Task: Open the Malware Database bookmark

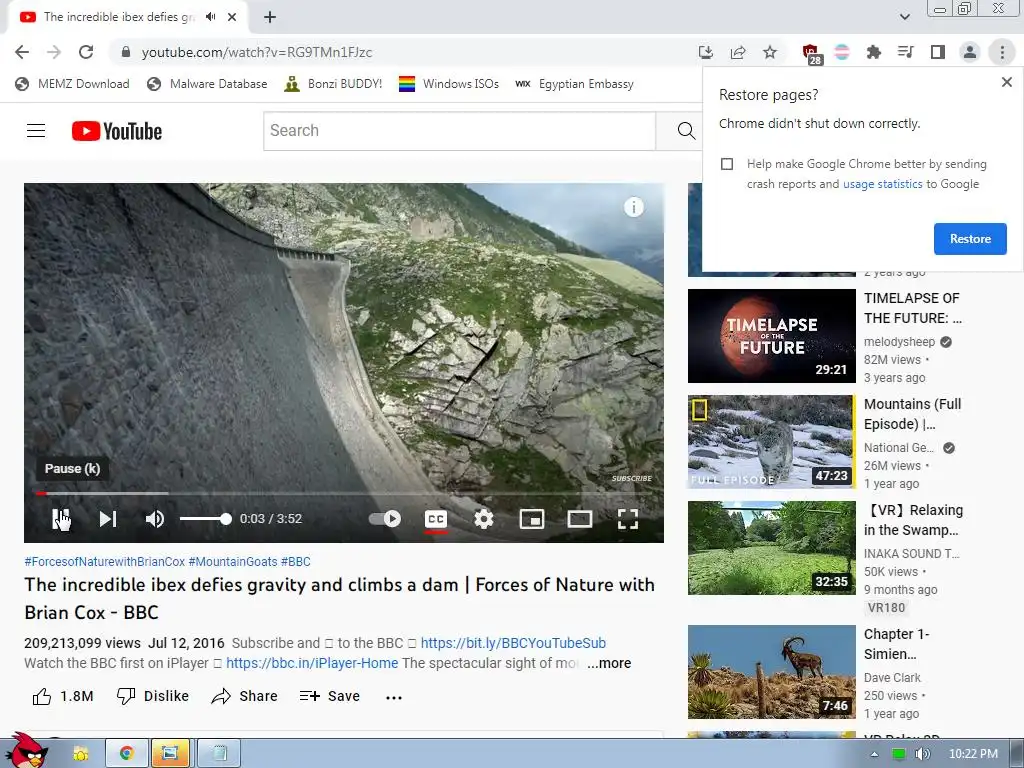Action: [207, 84]
